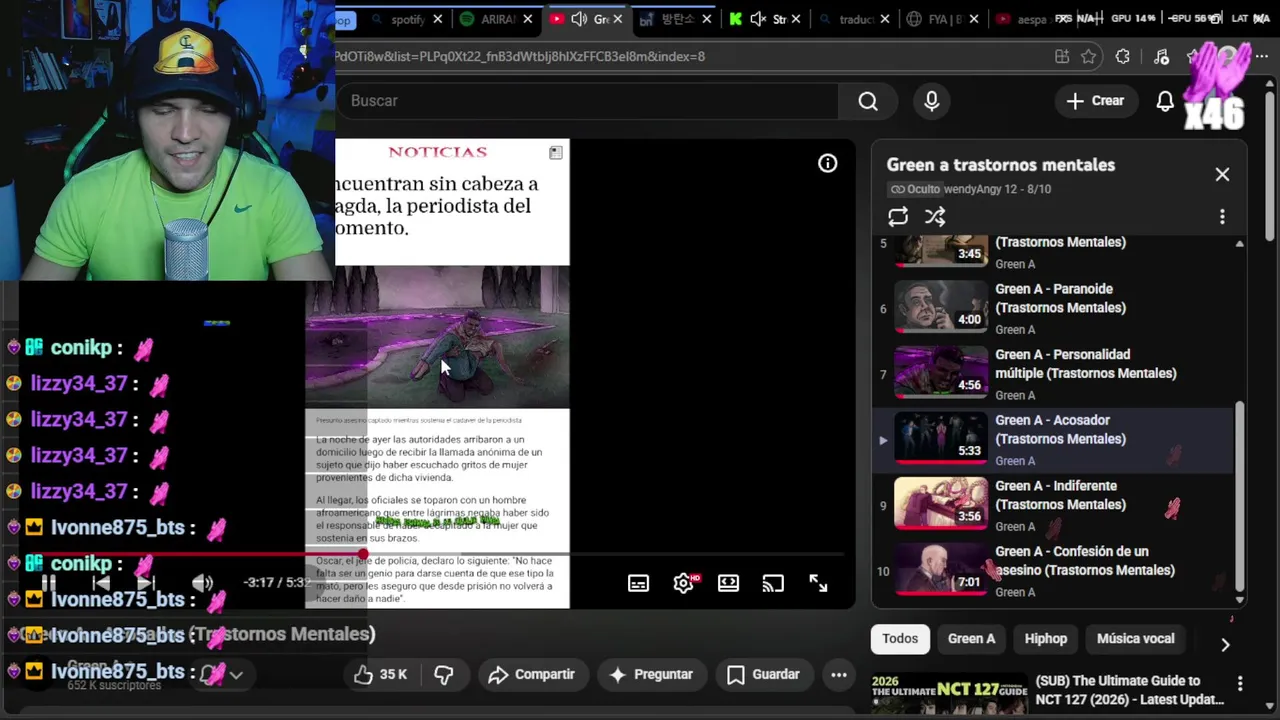Open The Ultimate Guide to NCT 127 video

(1130, 690)
